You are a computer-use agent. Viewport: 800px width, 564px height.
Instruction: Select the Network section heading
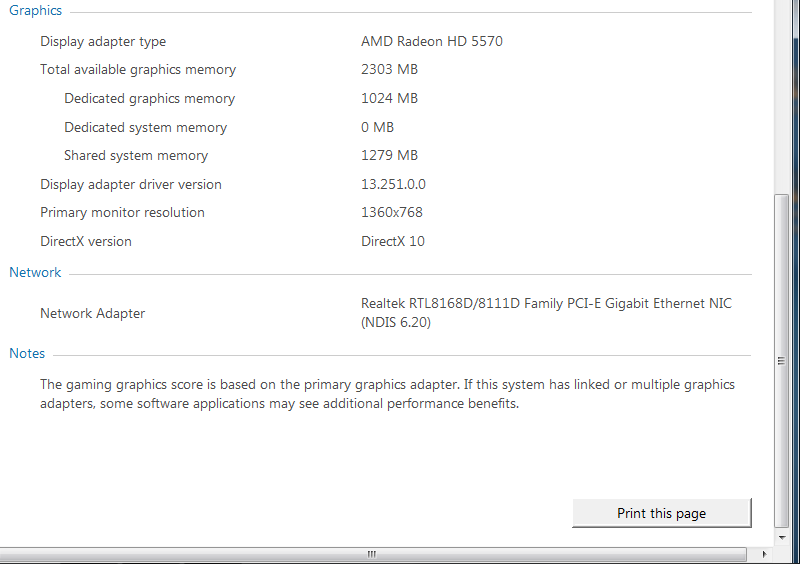pyautogui.click(x=35, y=273)
